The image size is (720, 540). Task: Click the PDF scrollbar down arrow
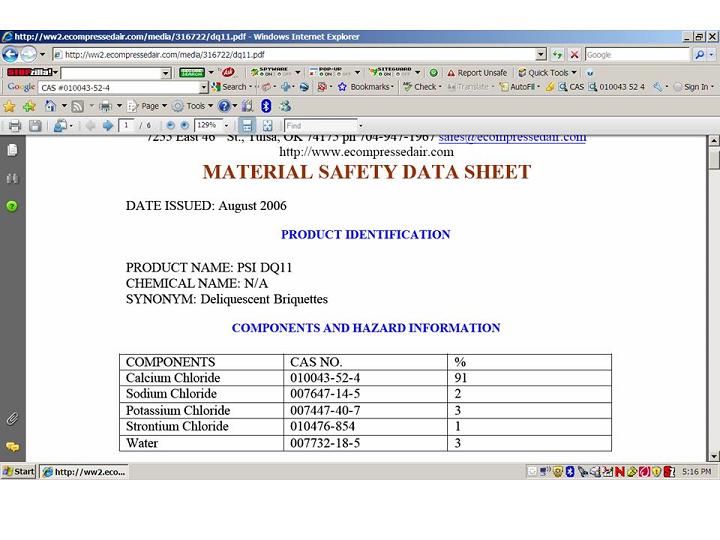pyautogui.click(x=714, y=456)
